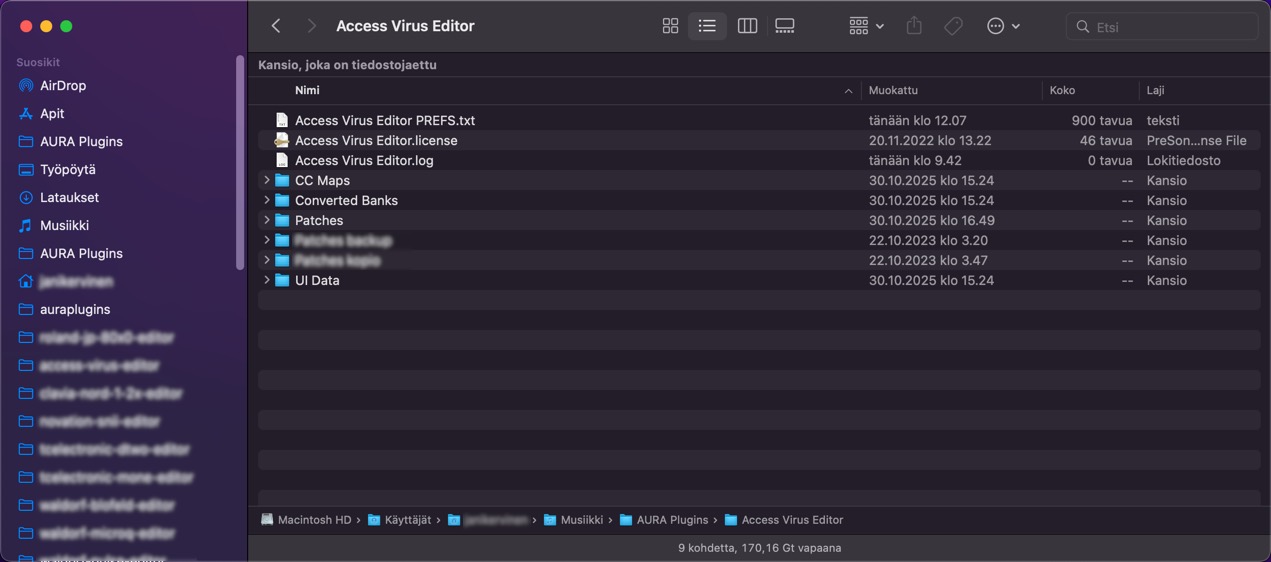Open the grouping options dropdown
1271x562 pixels.
coord(865,26)
